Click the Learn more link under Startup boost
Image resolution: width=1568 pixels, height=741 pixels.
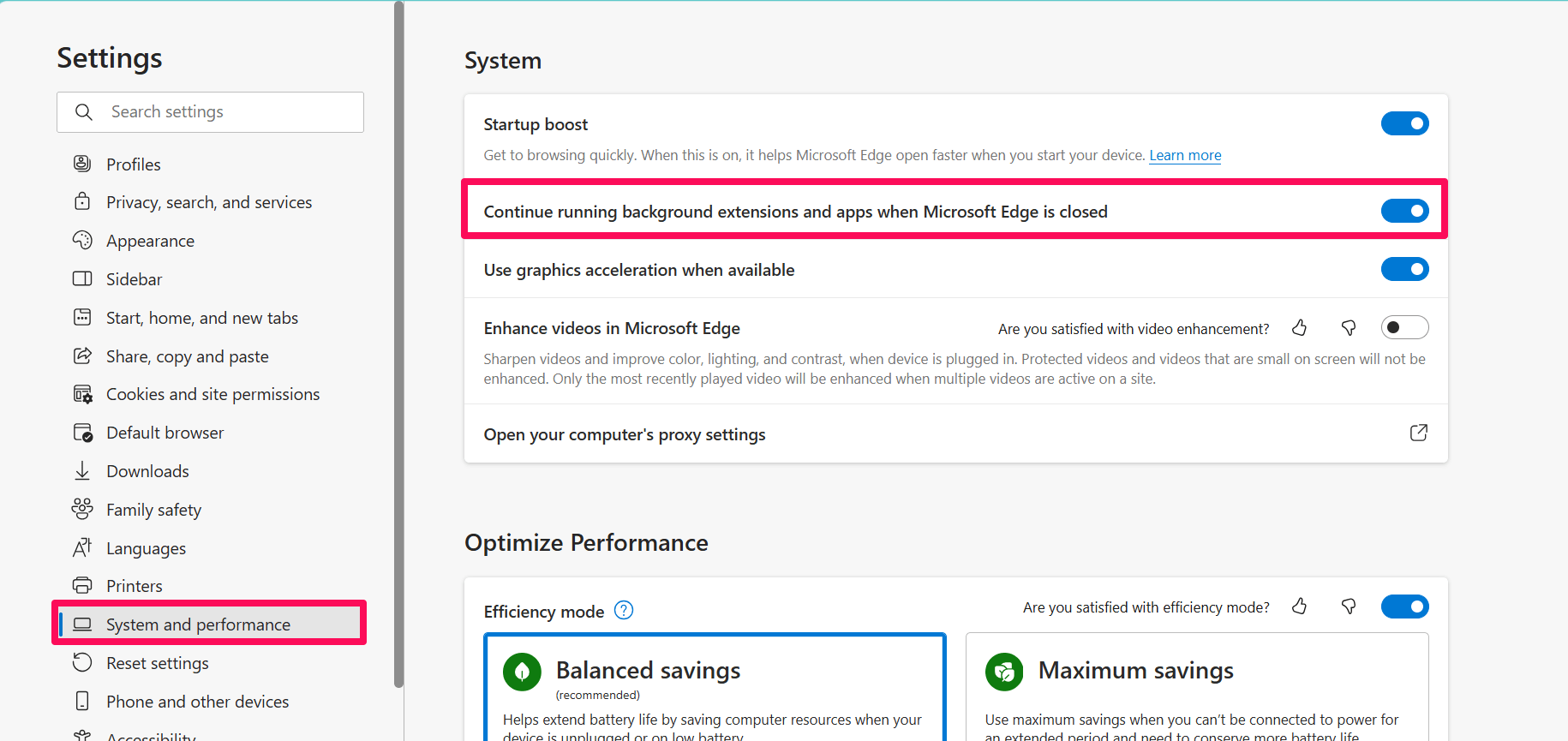[x=1185, y=155]
